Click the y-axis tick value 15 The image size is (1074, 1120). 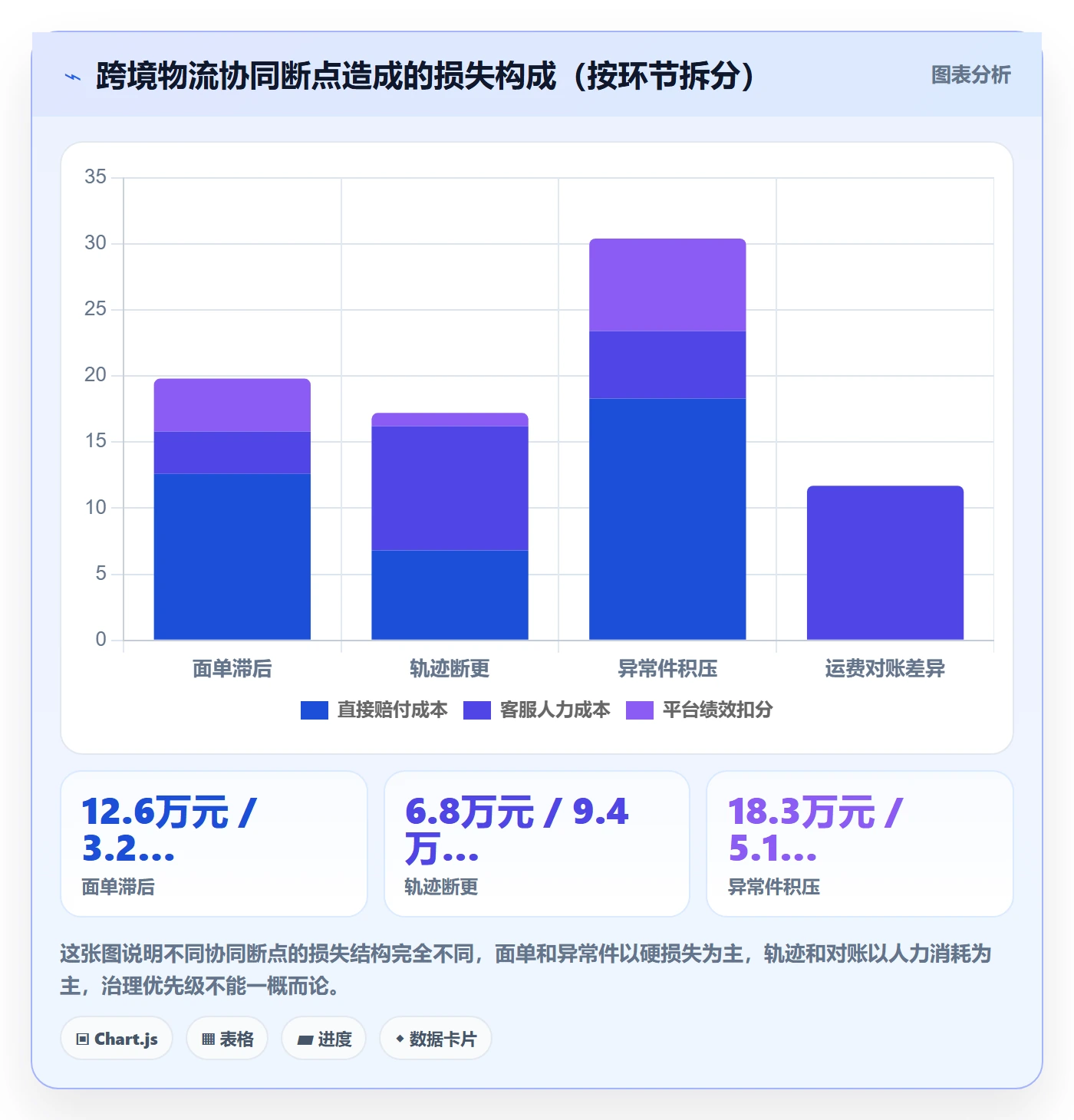[x=96, y=441]
